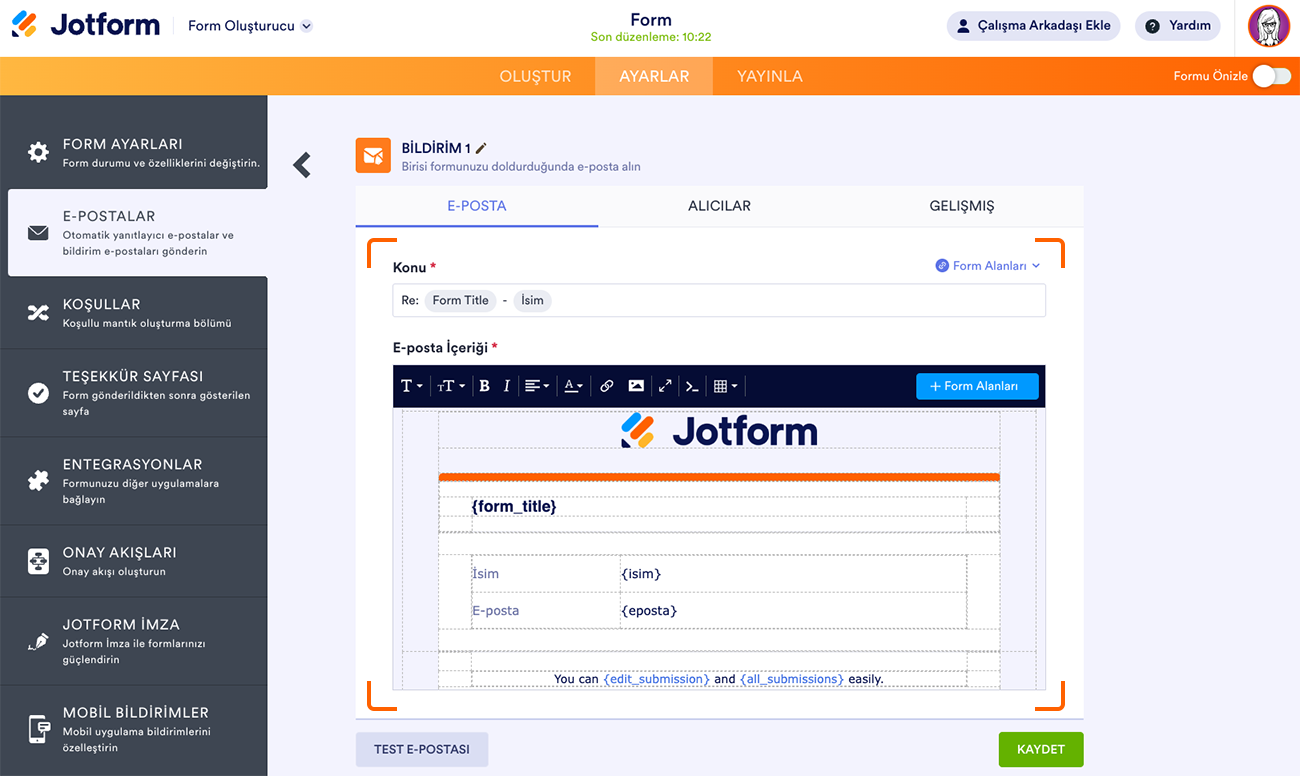Open the table insert dropdown
This screenshot has width=1300, height=776.
(x=725, y=386)
